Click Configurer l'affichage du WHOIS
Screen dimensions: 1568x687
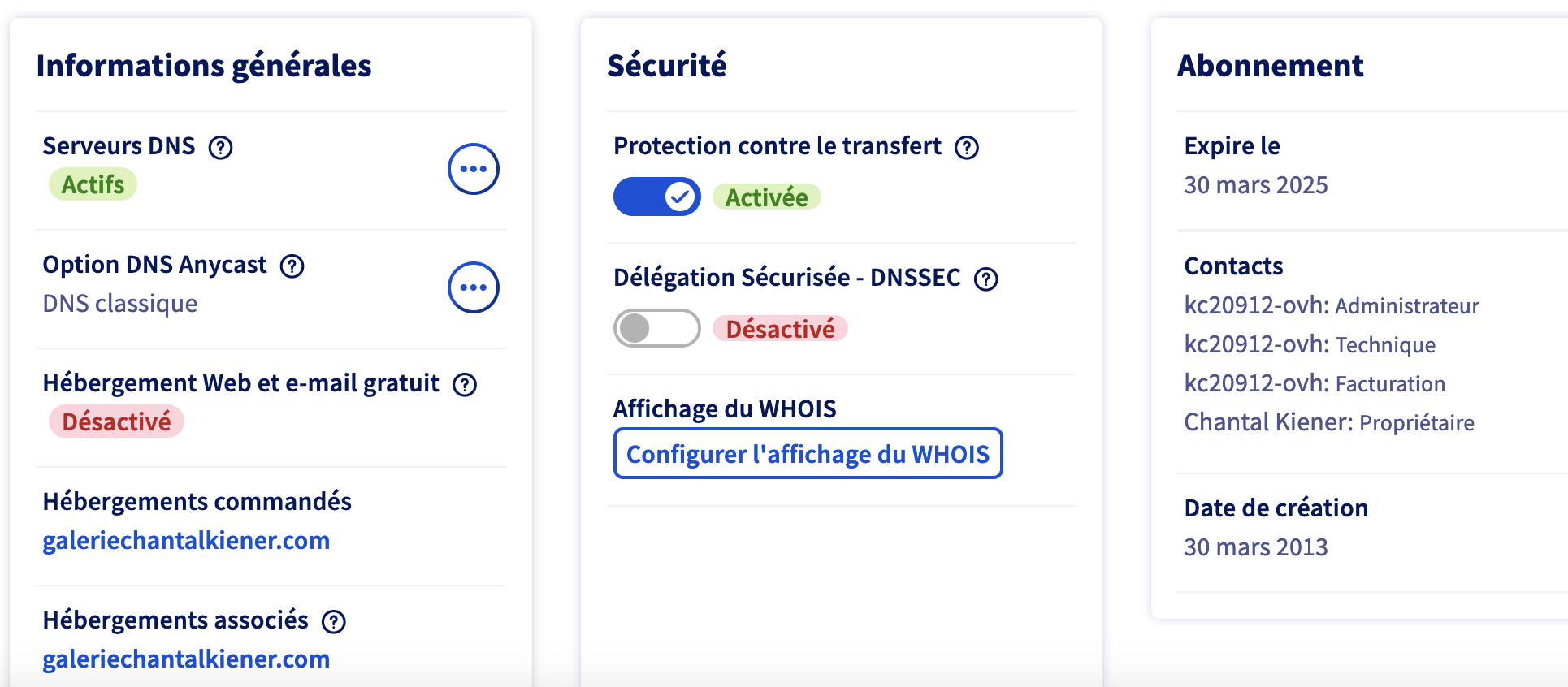click(x=808, y=453)
